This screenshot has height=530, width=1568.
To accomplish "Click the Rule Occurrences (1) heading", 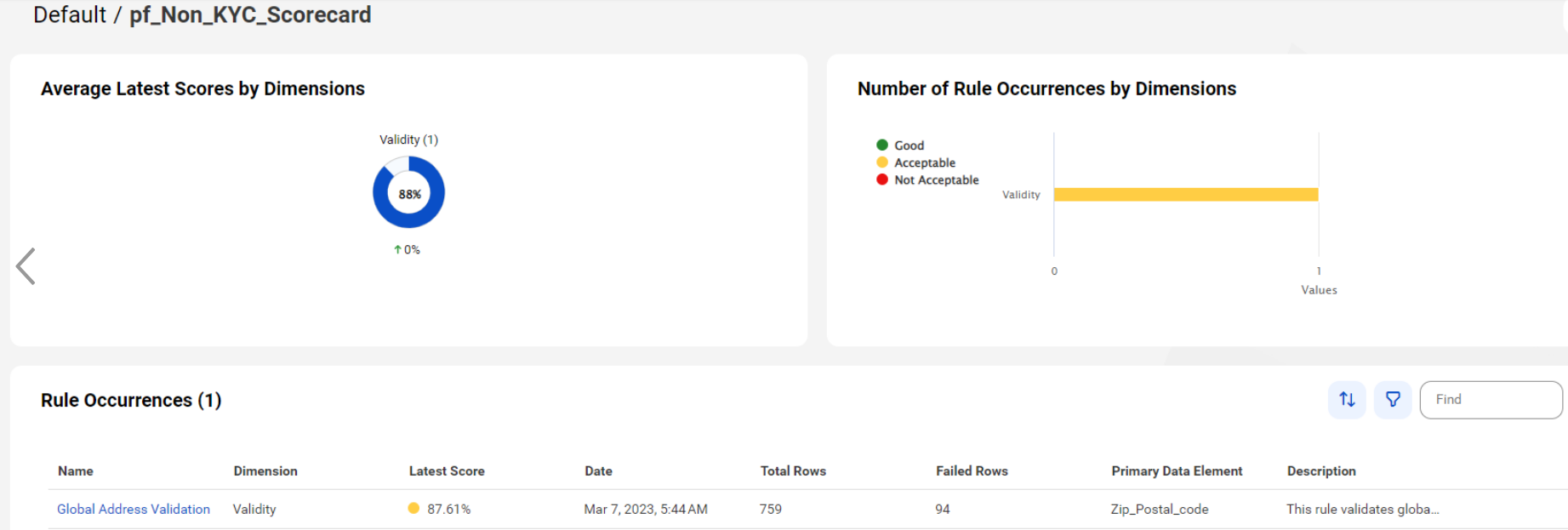I will click(131, 400).
